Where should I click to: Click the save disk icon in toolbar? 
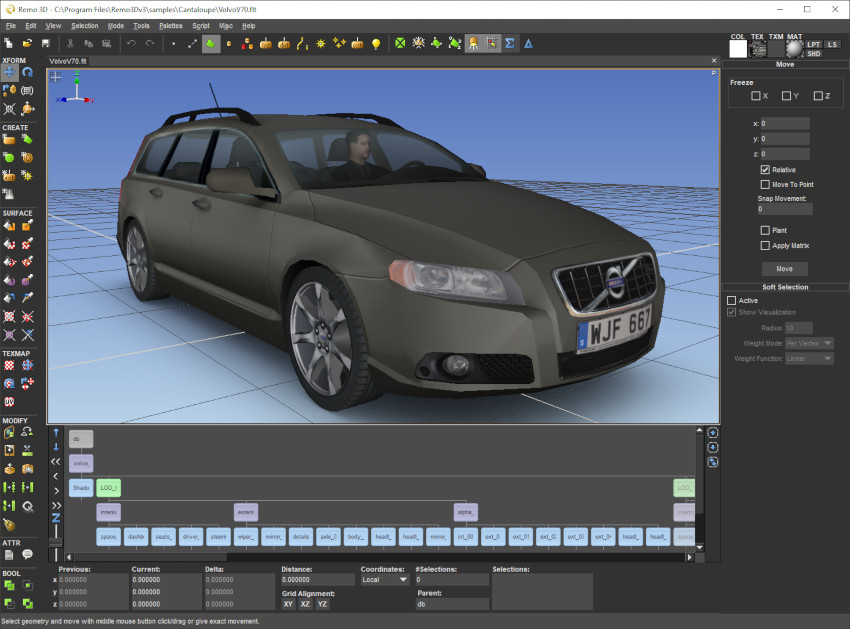click(x=45, y=44)
